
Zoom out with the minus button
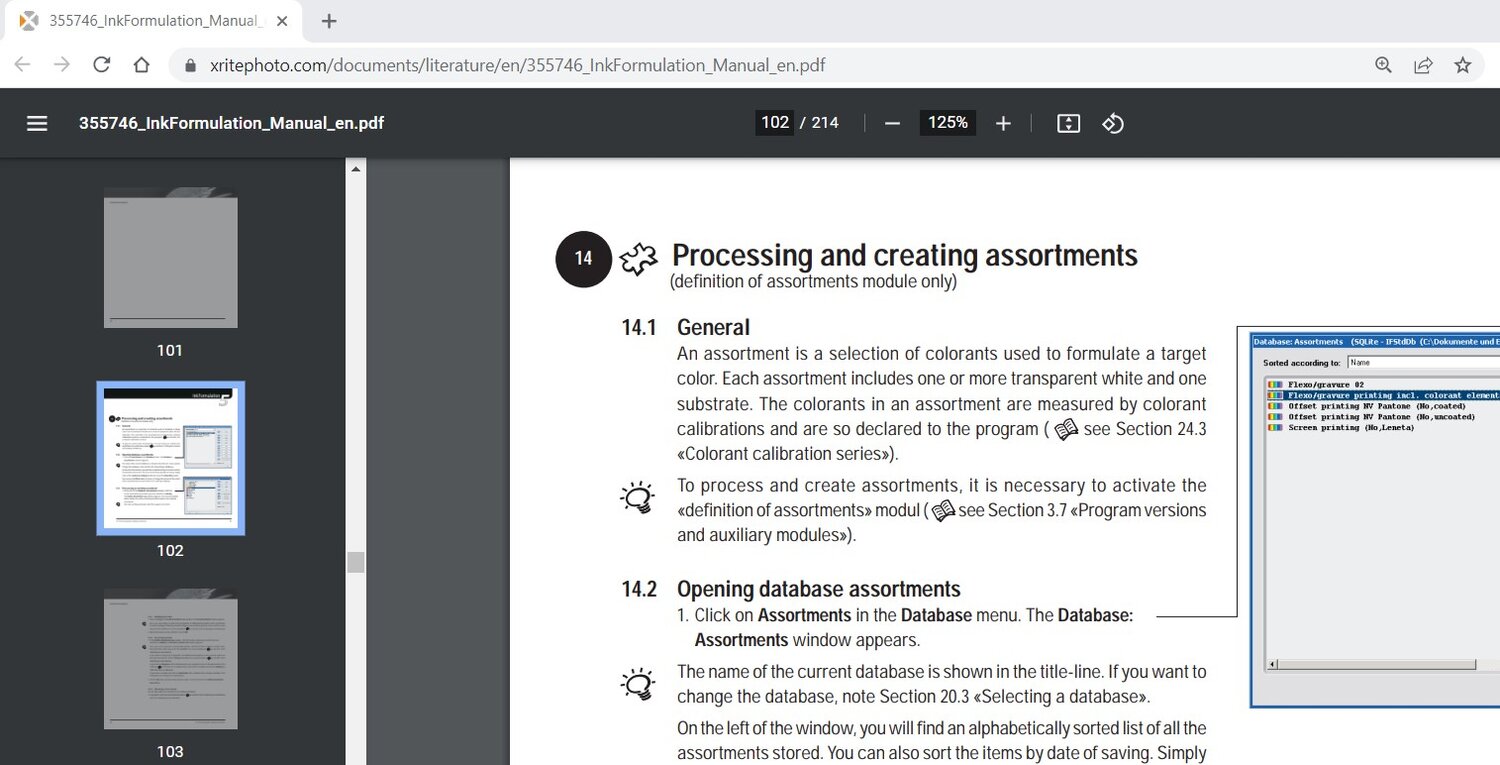[x=893, y=123]
